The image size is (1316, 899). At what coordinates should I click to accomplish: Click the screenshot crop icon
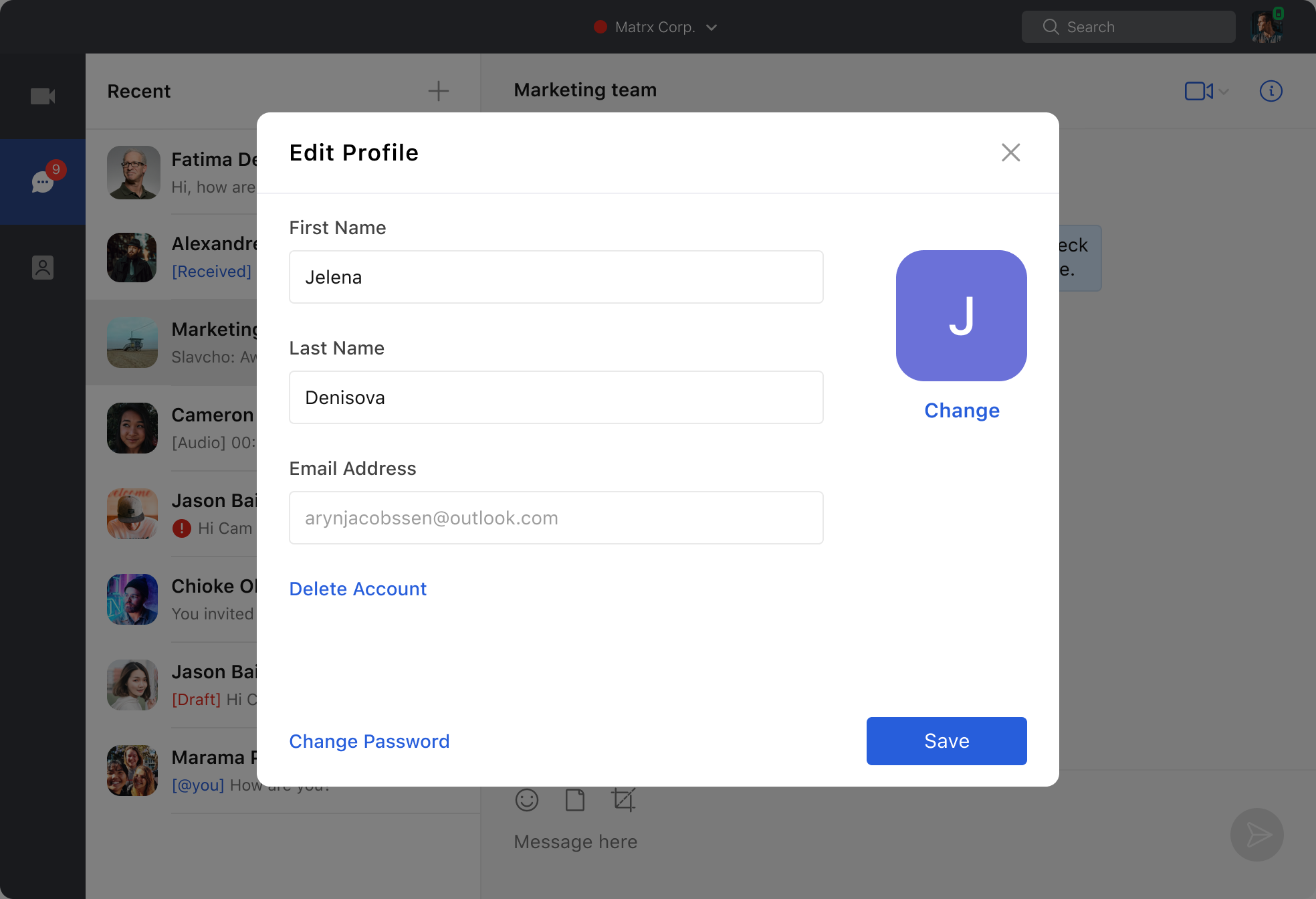(623, 799)
